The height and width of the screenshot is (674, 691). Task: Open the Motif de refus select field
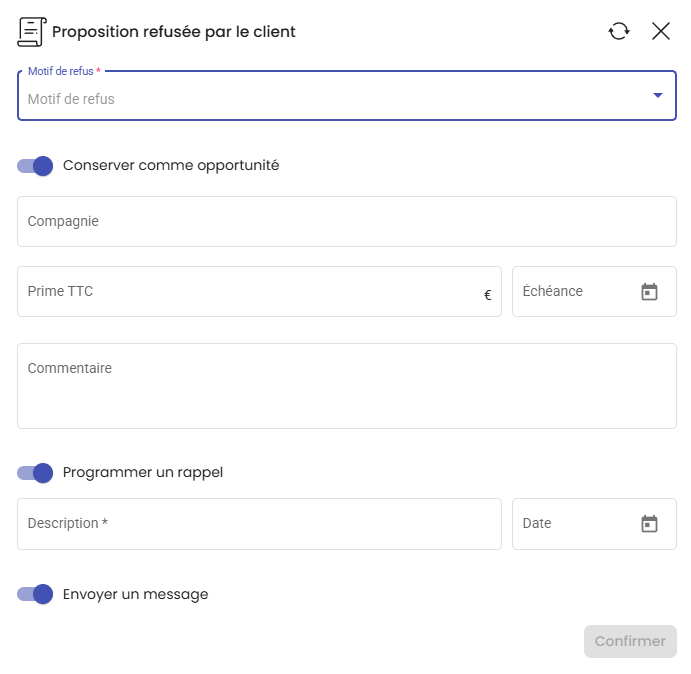point(347,95)
